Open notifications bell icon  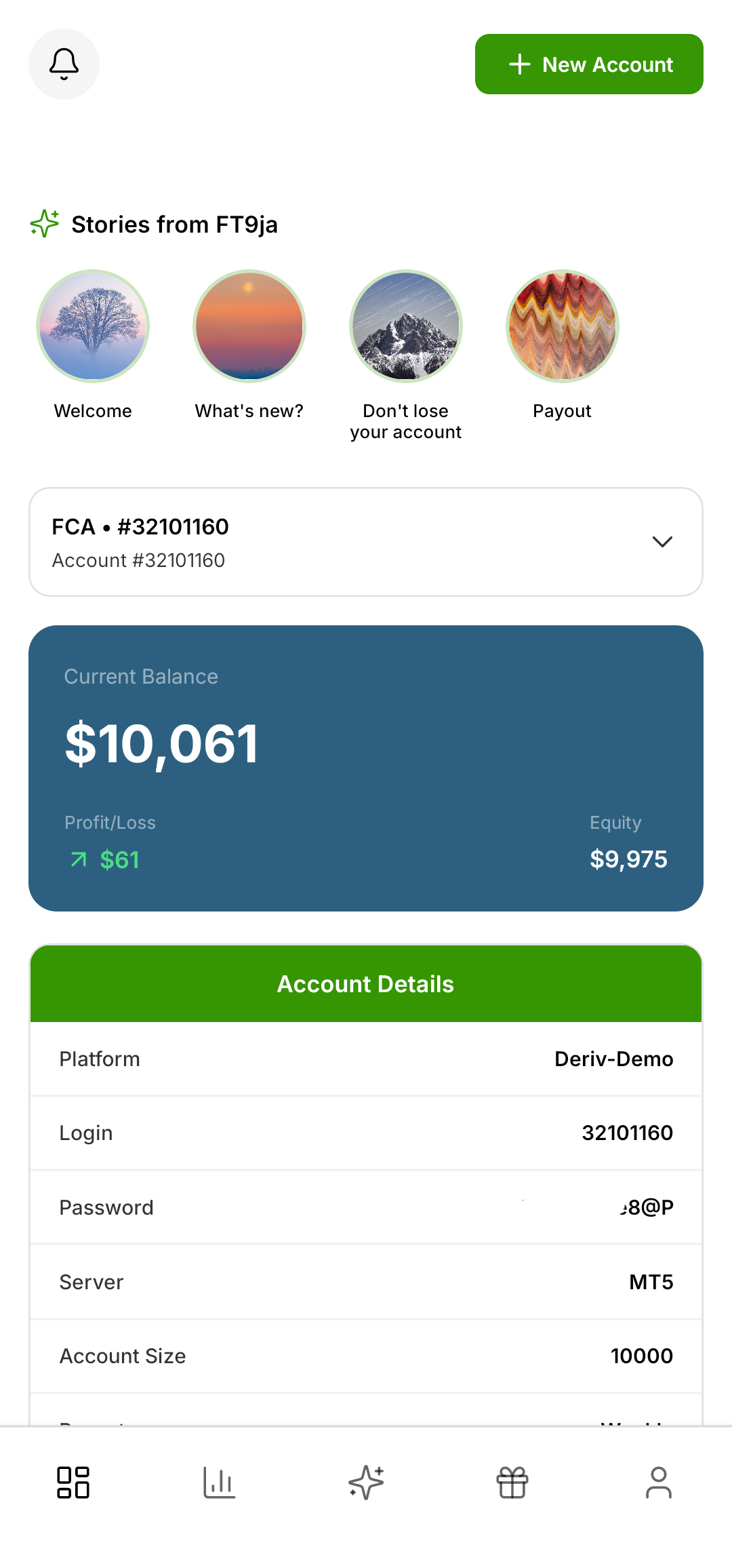pos(64,64)
